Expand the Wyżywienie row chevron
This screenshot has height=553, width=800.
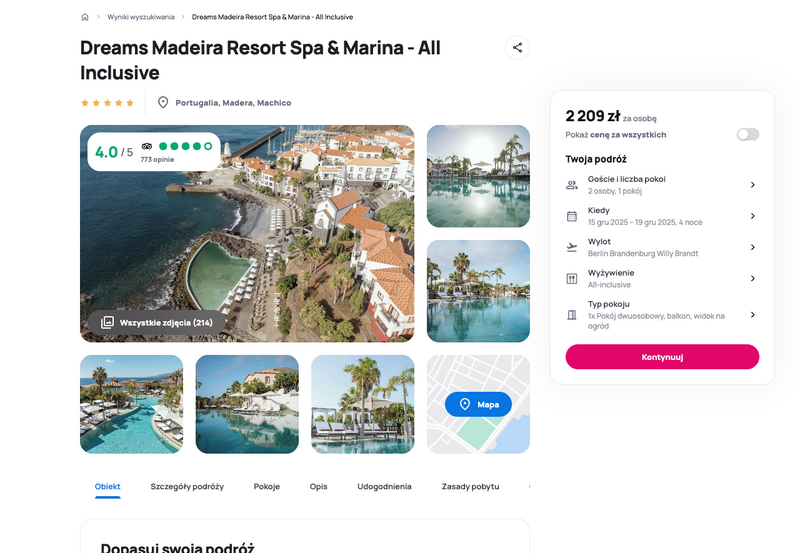click(x=753, y=279)
